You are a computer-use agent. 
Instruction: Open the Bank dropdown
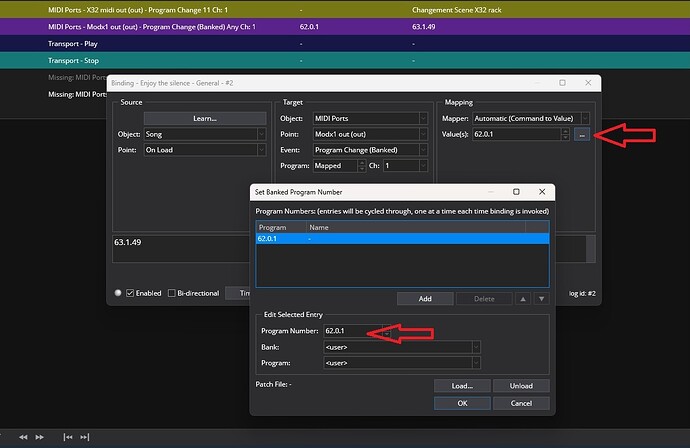pyautogui.click(x=475, y=347)
